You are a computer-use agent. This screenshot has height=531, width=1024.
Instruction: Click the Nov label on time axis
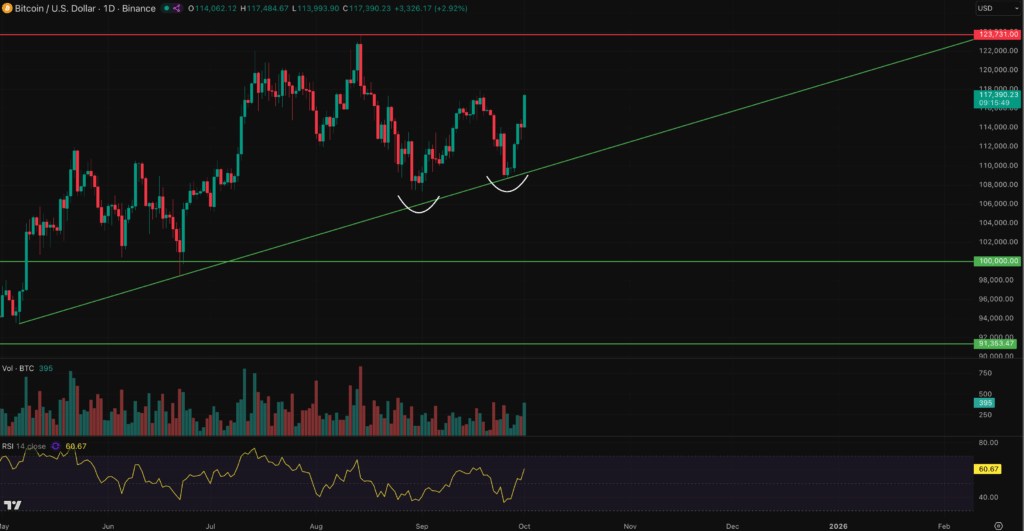(630, 526)
